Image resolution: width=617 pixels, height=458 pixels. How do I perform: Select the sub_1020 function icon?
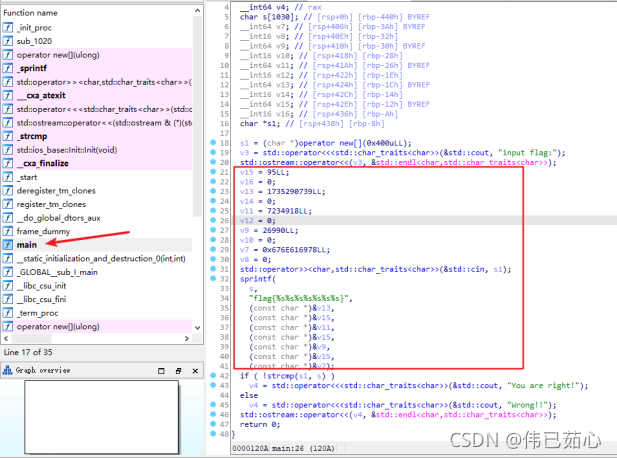7,41
